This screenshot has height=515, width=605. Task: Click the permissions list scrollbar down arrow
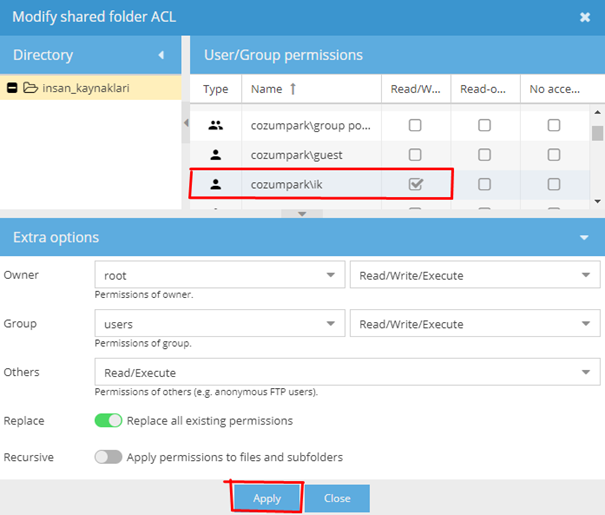[597, 201]
